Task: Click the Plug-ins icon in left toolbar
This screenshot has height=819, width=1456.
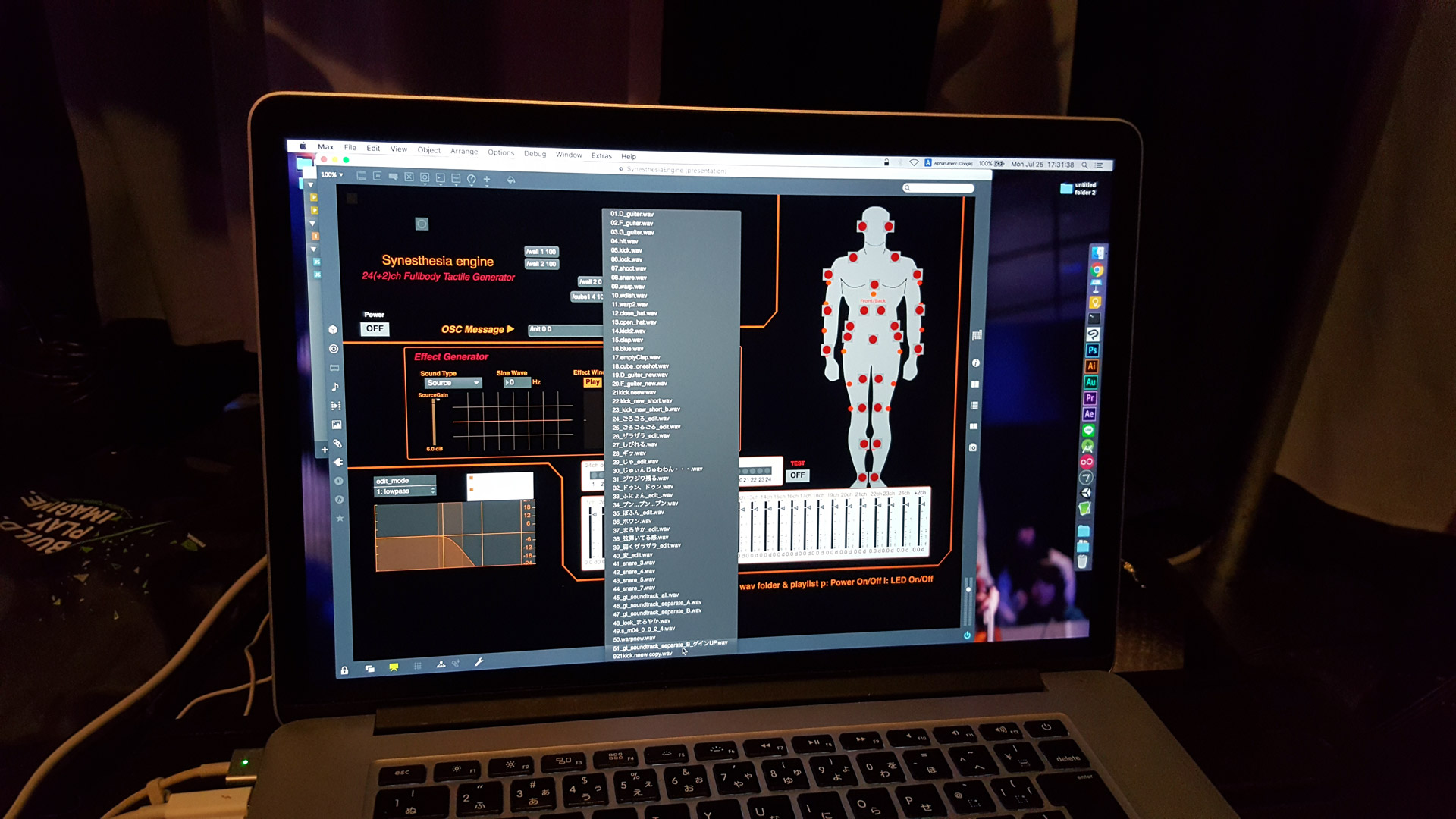Action: (337, 463)
